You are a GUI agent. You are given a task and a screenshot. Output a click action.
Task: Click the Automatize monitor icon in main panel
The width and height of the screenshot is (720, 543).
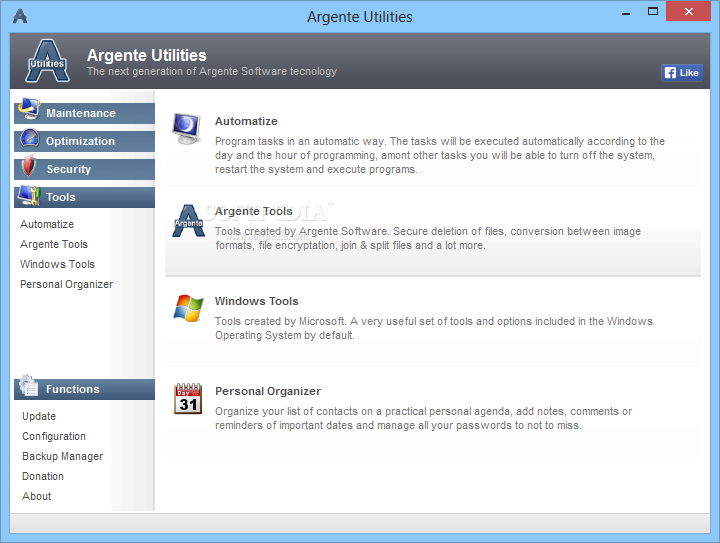coord(186,128)
